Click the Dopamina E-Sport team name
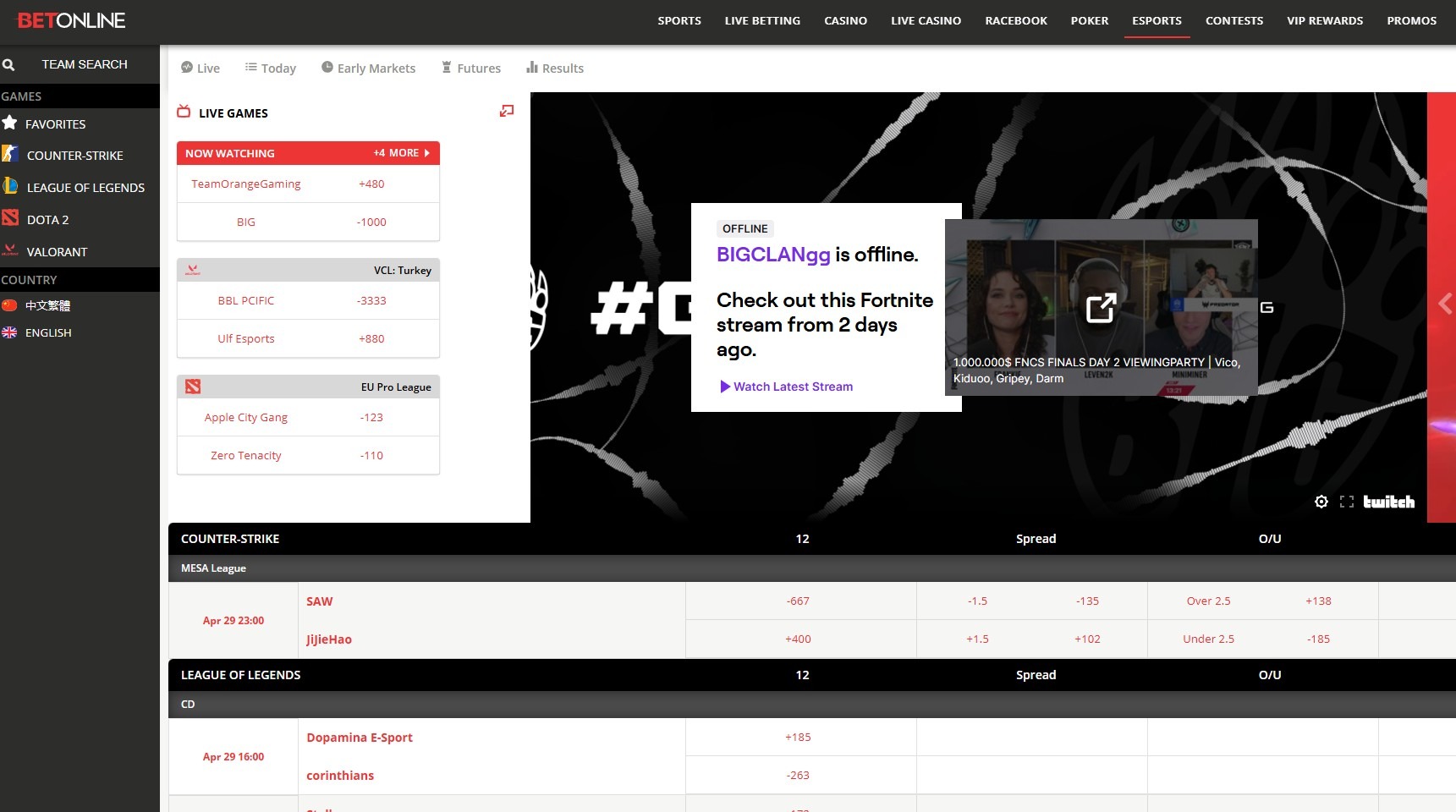The image size is (1456, 812). click(x=359, y=738)
